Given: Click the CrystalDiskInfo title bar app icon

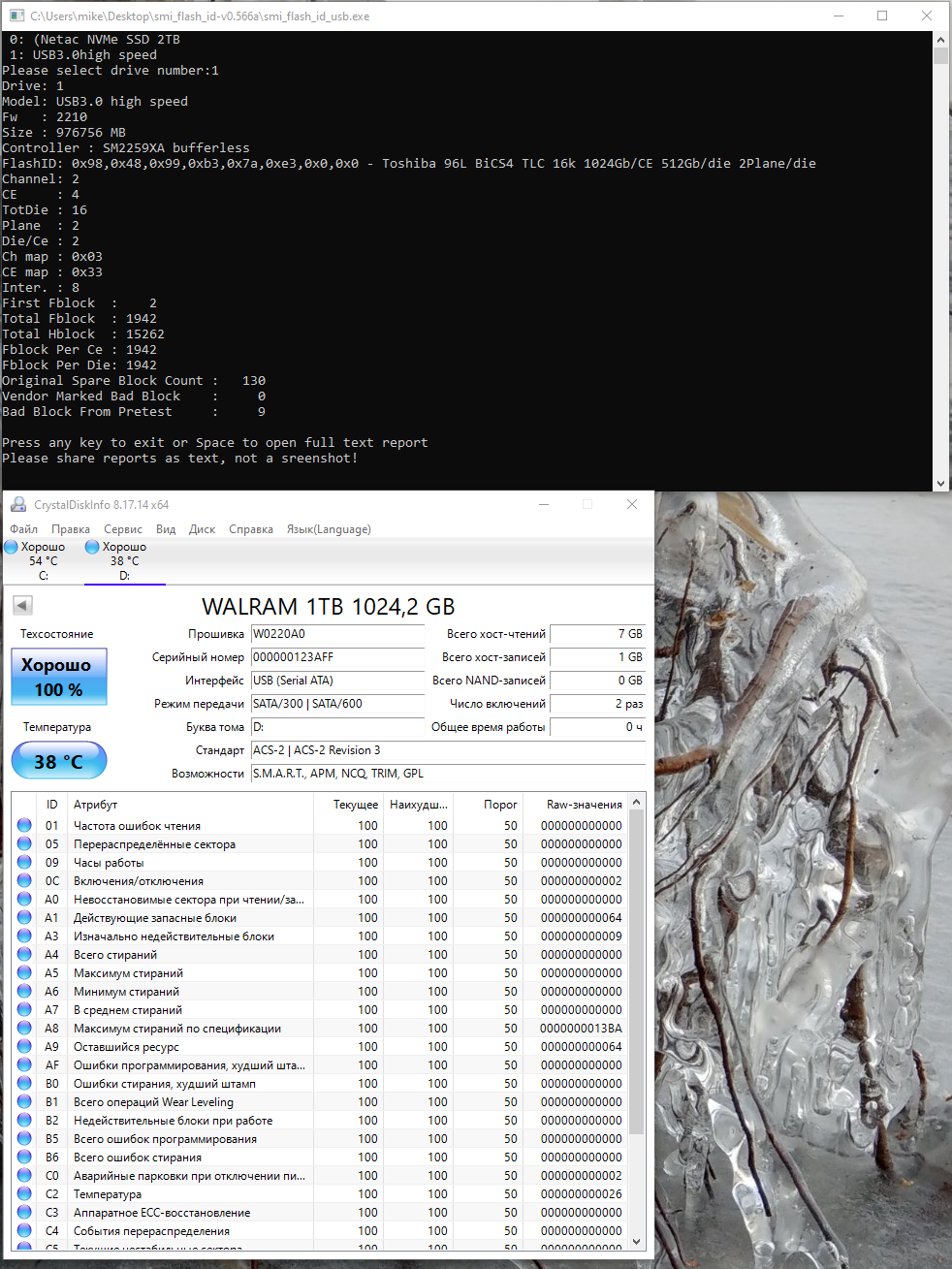Looking at the screenshot, I should coord(18,504).
